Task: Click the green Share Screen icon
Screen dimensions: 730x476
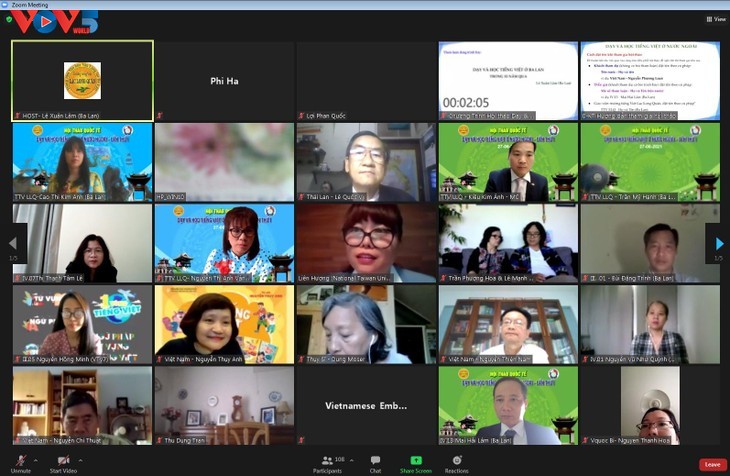Action: click(416, 461)
